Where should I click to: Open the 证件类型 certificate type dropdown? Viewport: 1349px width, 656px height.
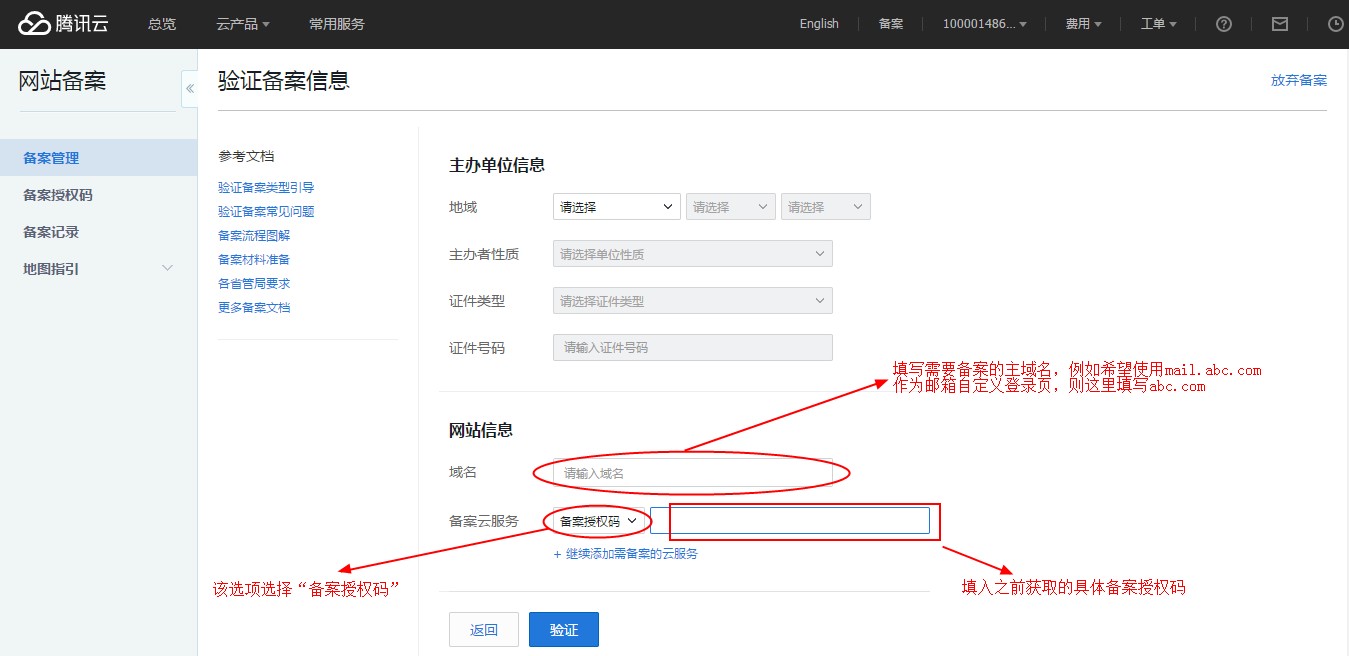[x=692, y=300]
